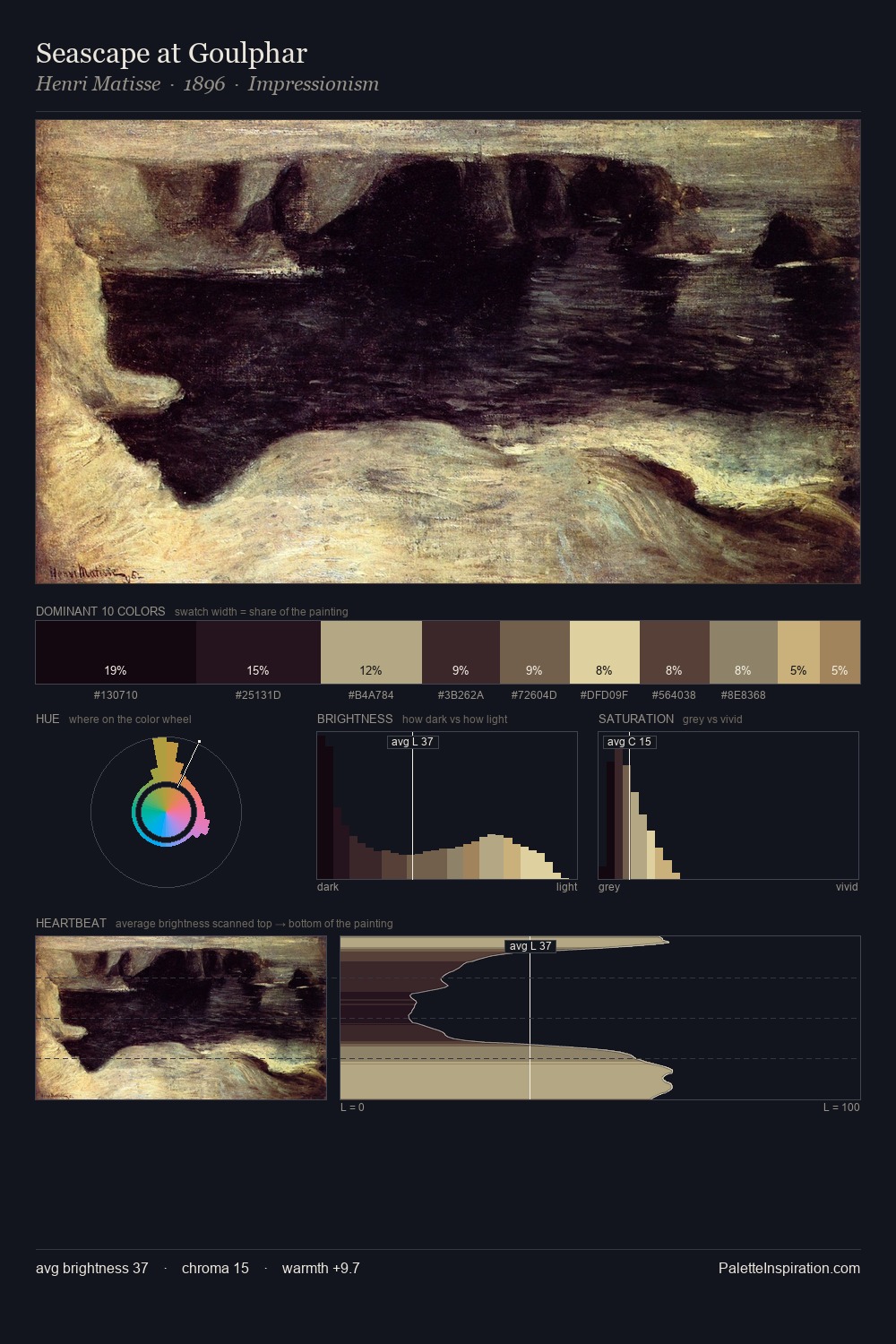Image resolution: width=896 pixels, height=1344 pixels.
Task: Click the title Seascape at Goulphar
Action: click(171, 54)
